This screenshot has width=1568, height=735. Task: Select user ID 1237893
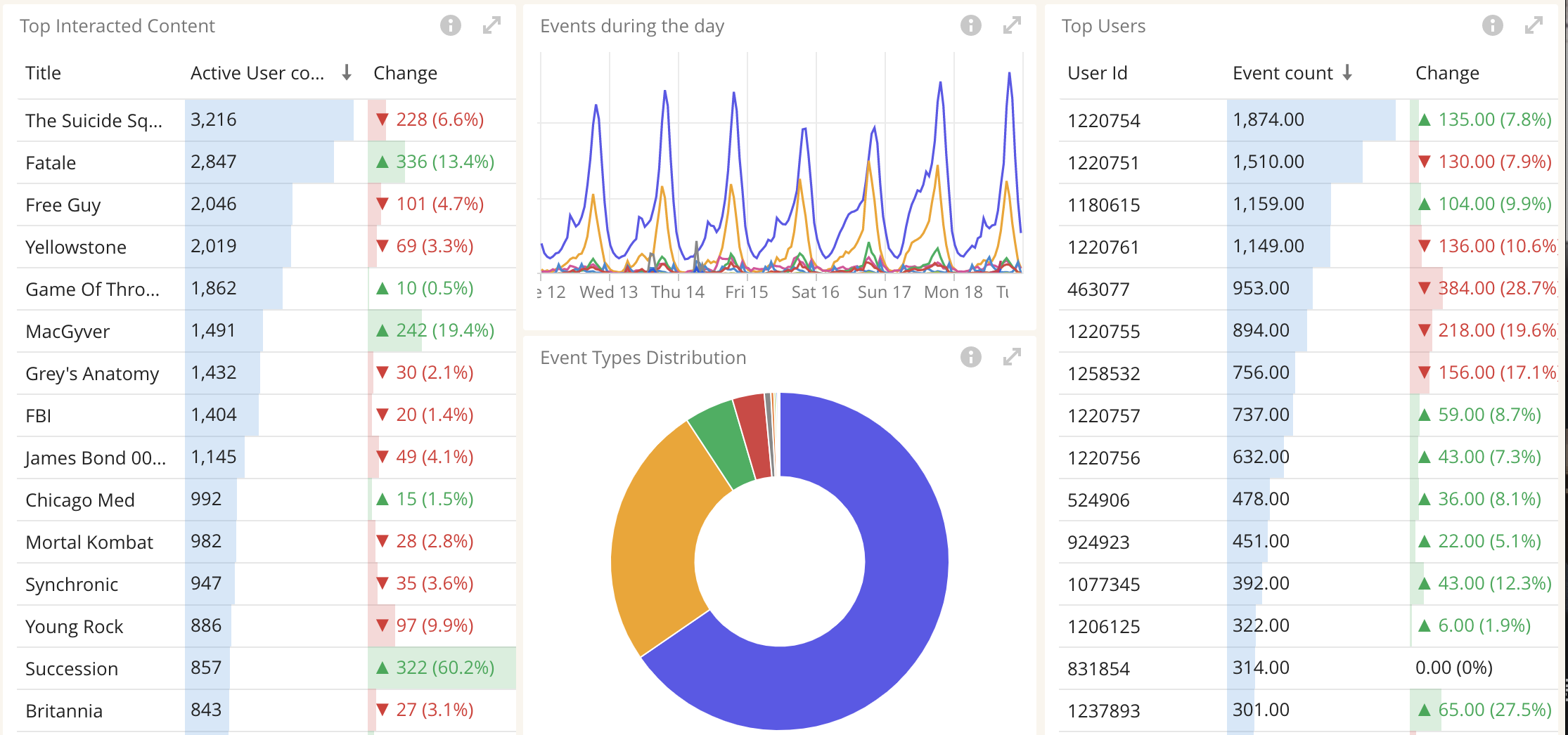coord(1104,711)
